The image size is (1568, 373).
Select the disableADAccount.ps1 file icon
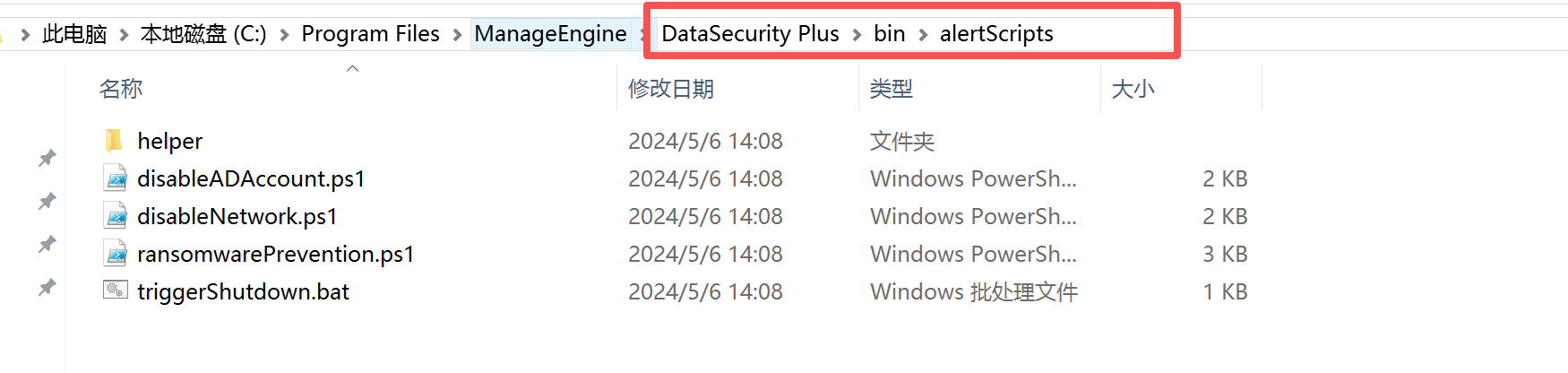point(116,178)
